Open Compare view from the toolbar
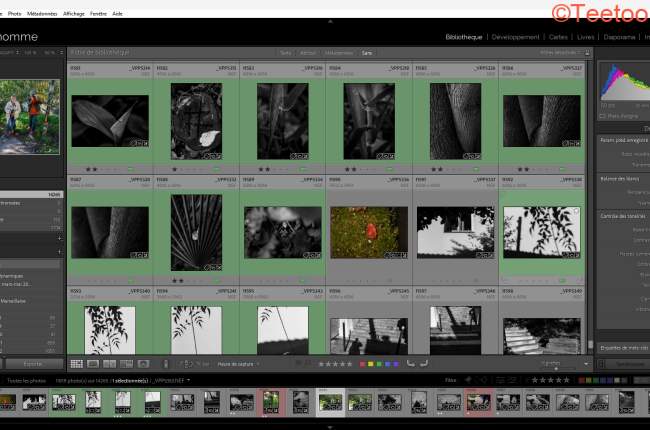The width and height of the screenshot is (650, 430). tap(110, 364)
